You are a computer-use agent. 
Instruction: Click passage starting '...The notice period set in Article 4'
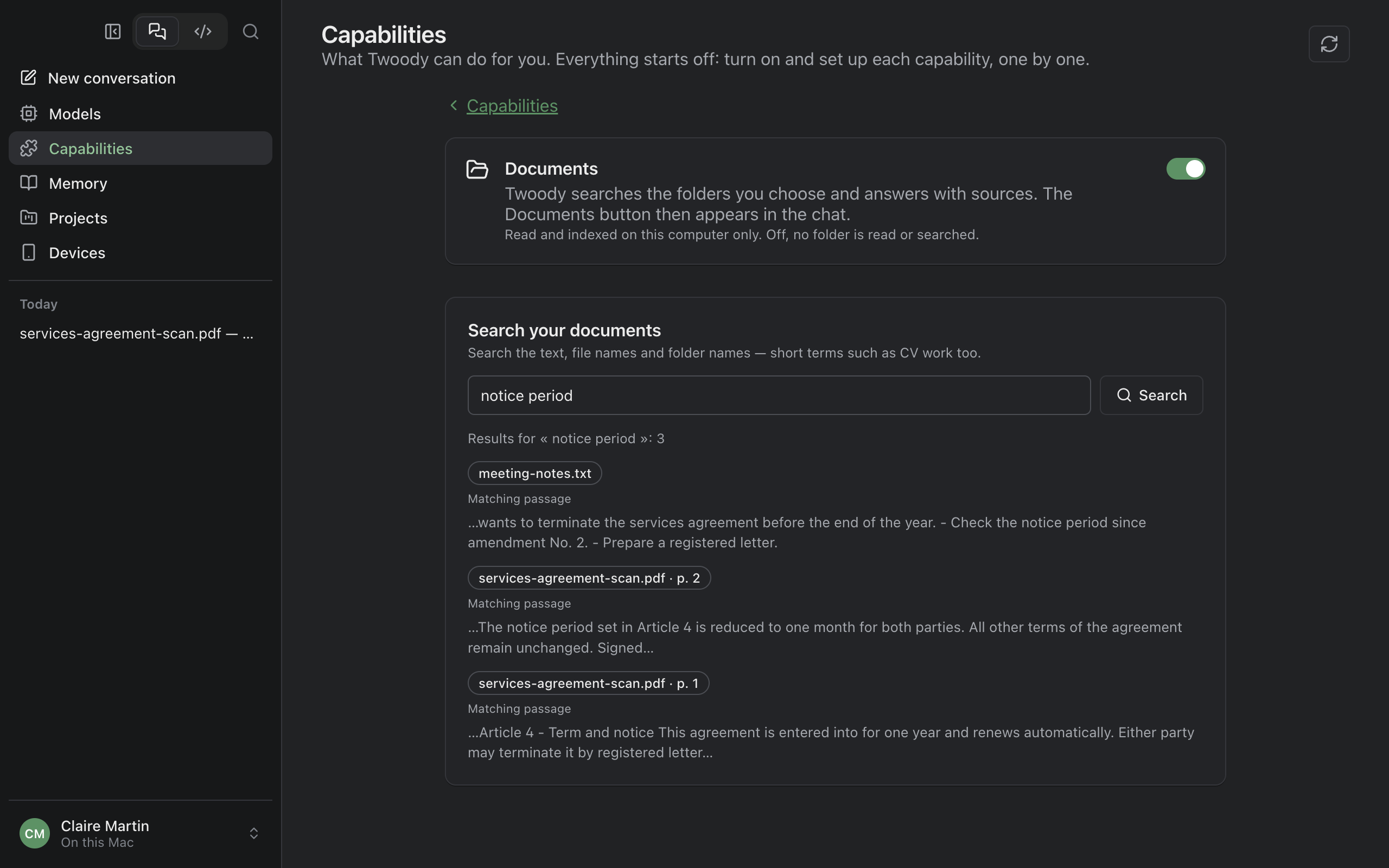pos(825,637)
